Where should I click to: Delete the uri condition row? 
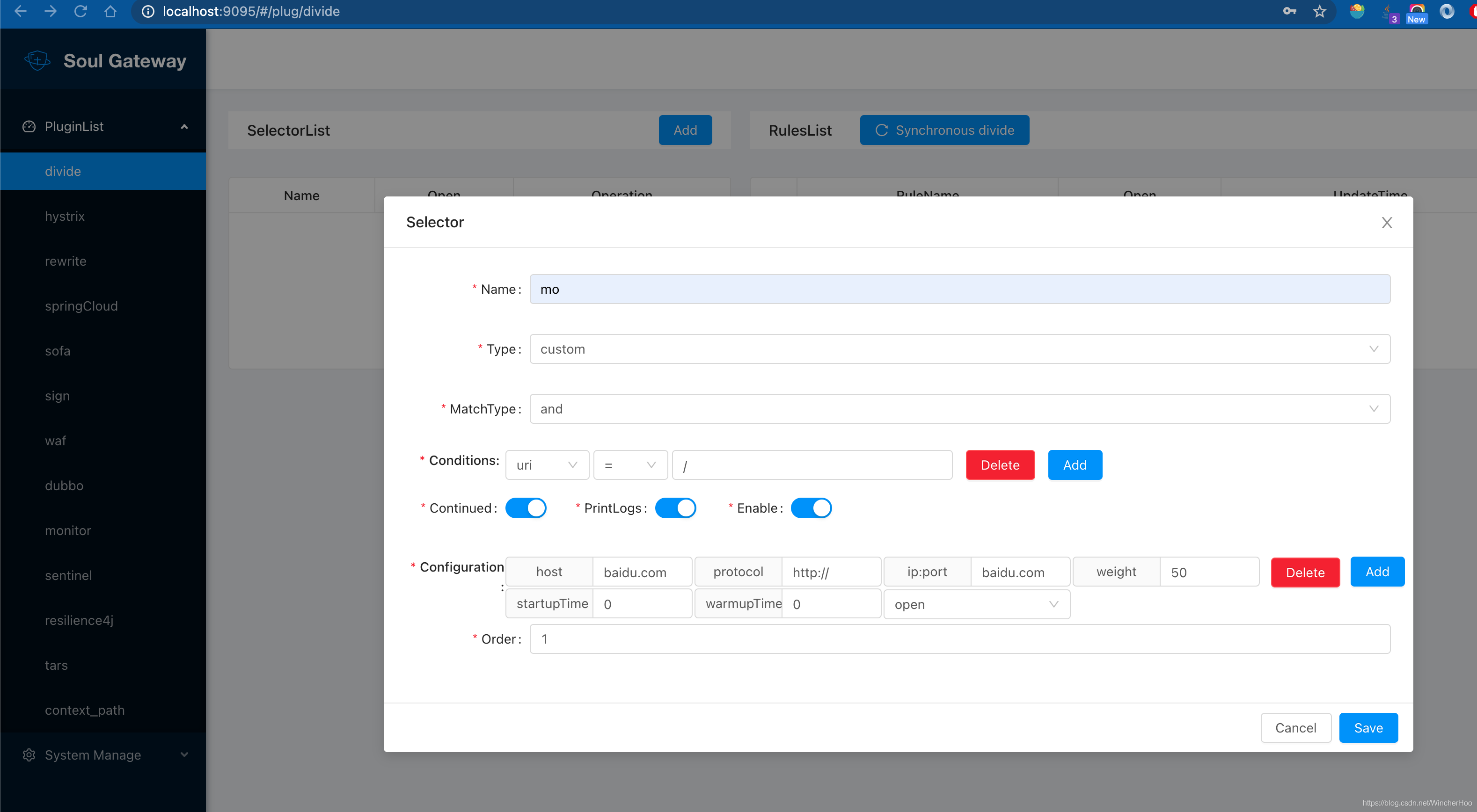[1000, 465]
